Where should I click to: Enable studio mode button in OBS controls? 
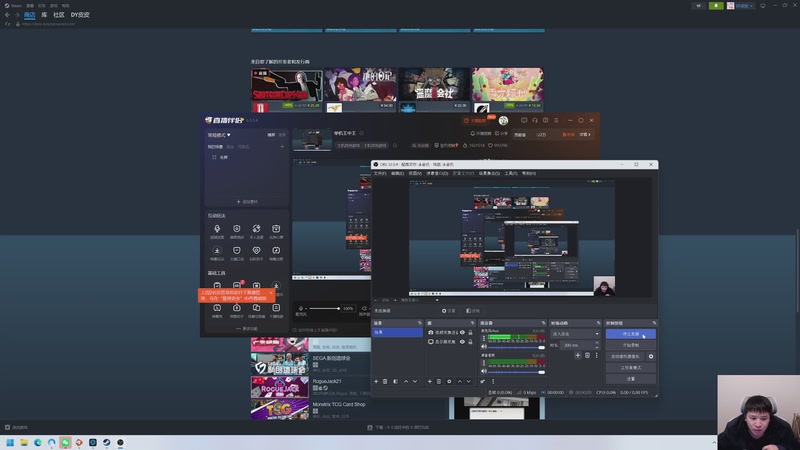point(631,367)
